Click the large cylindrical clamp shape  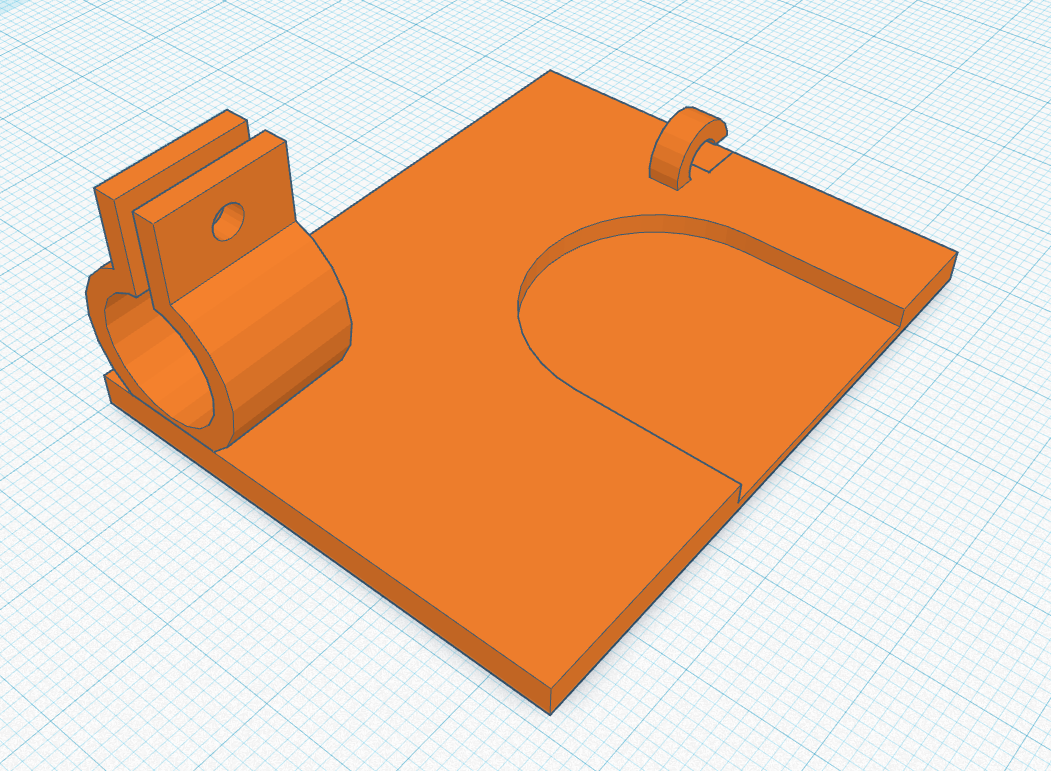[250, 330]
